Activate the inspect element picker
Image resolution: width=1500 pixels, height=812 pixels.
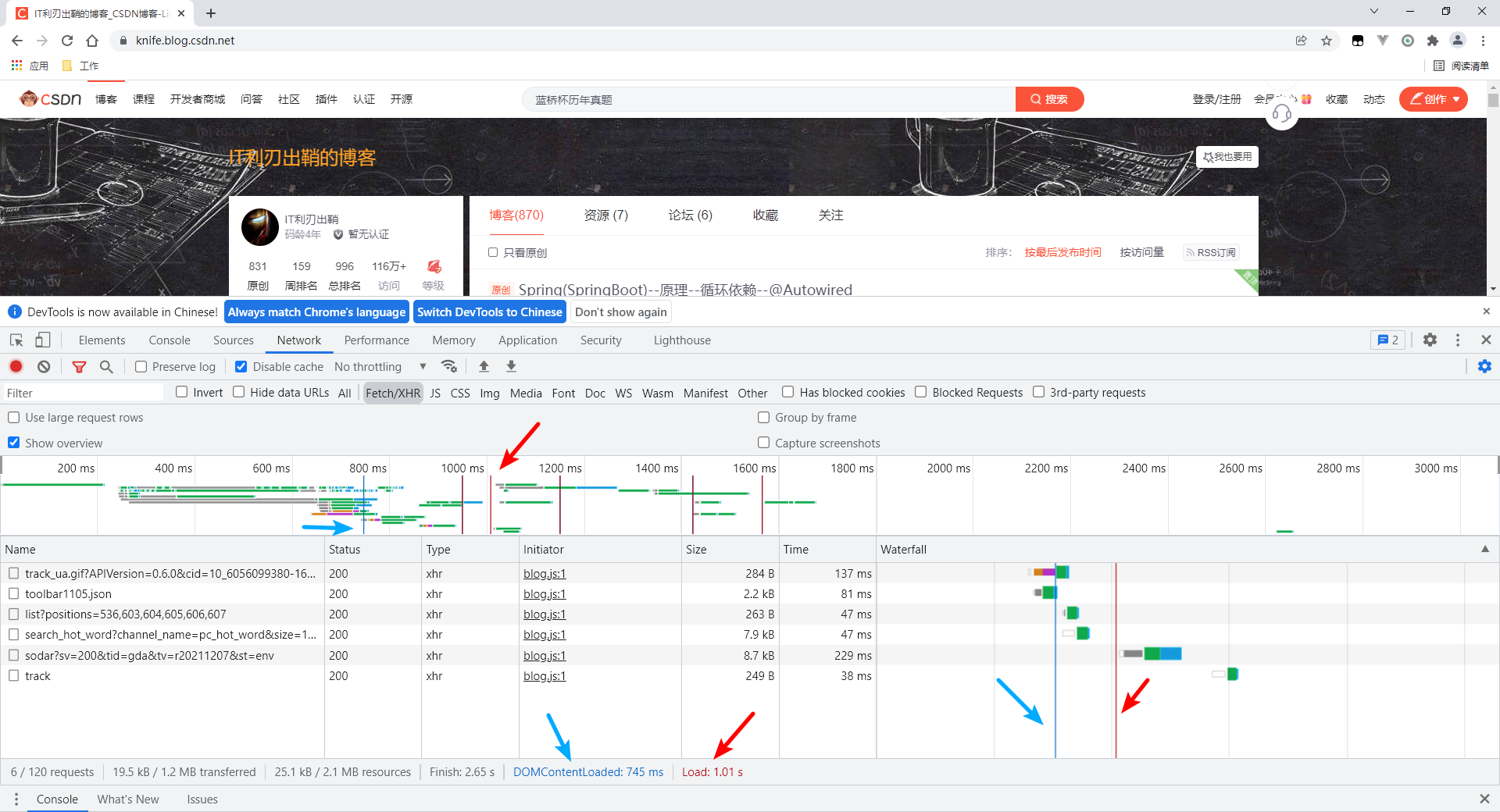coord(16,340)
